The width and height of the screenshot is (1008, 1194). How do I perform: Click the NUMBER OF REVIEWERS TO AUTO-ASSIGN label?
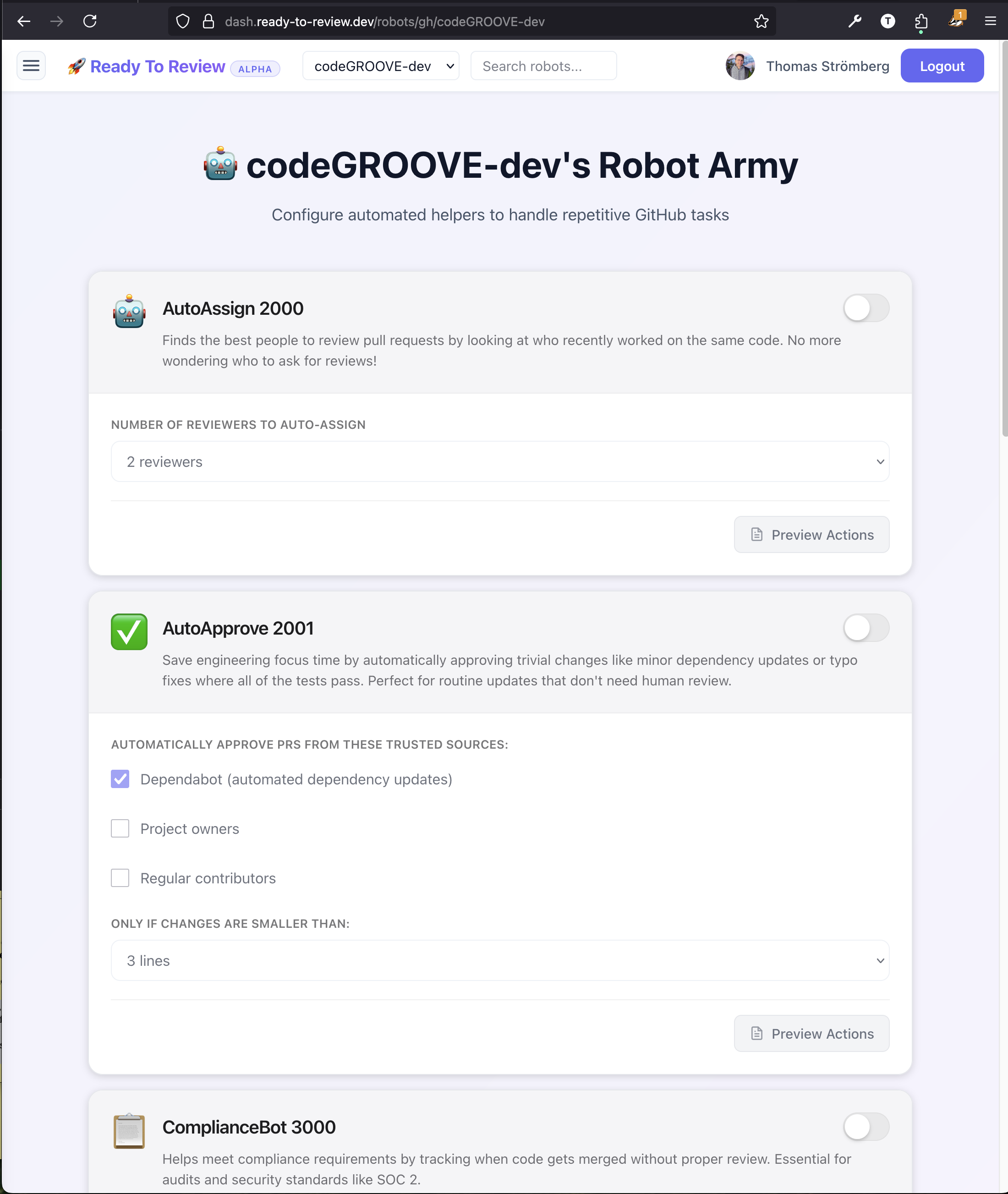coord(238,424)
